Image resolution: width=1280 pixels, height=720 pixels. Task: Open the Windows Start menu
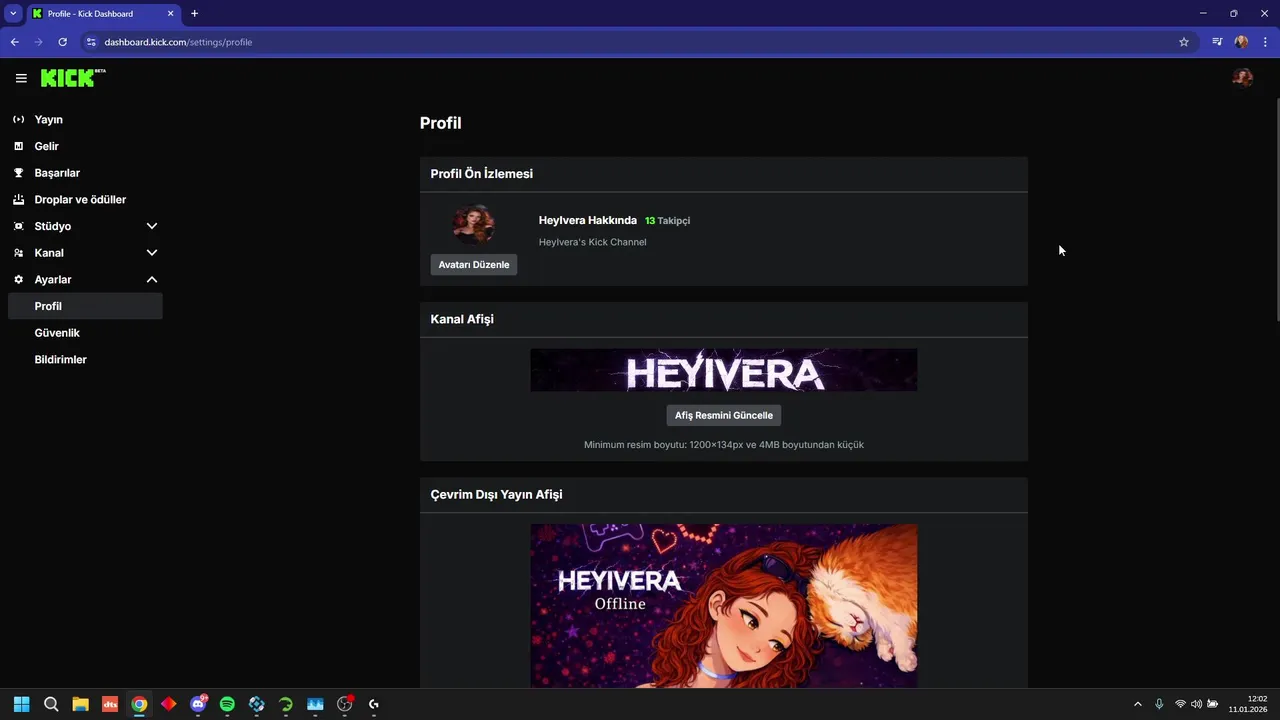22,704
